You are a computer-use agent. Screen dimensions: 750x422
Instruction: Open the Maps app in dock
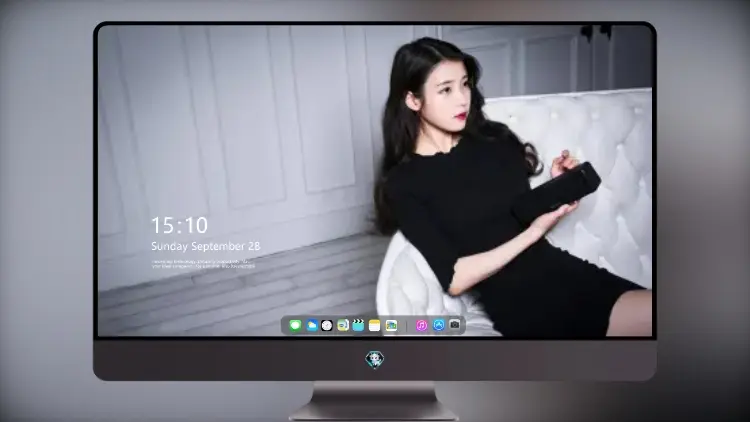[x=391, y=326]
